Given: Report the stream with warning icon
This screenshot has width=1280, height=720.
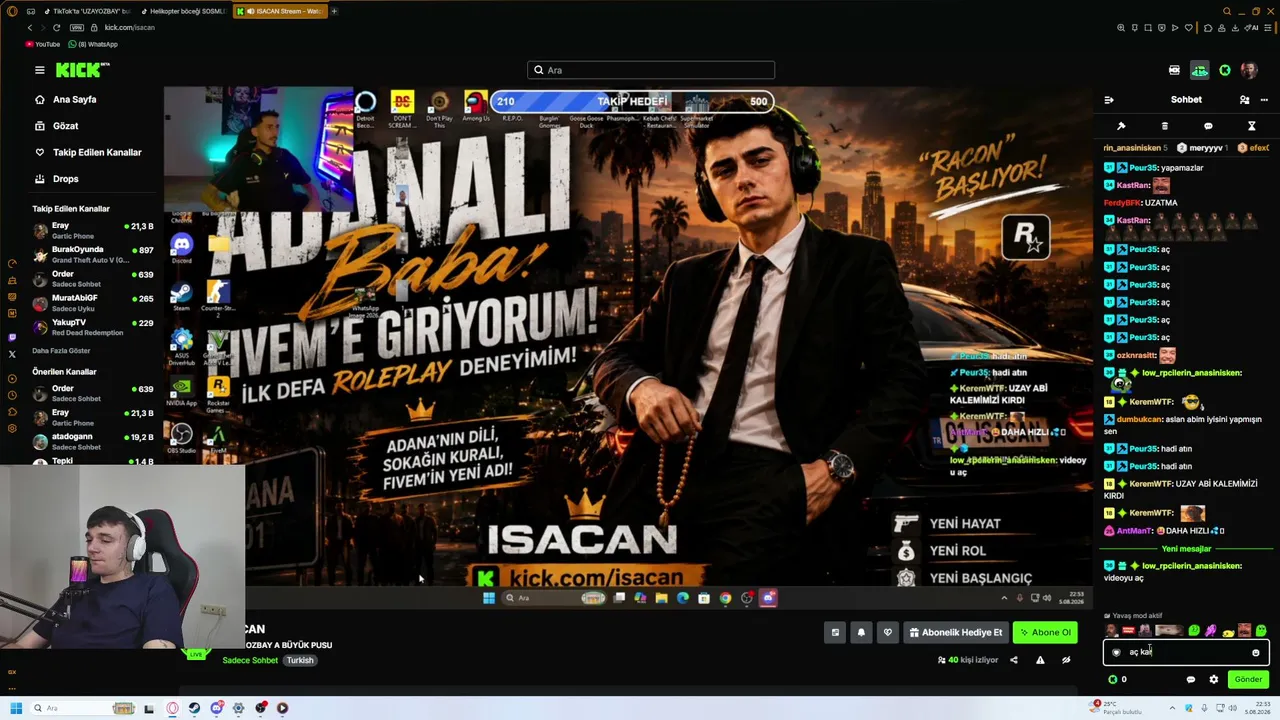Looking at the screenshot, I should (x=1040, y=660).
